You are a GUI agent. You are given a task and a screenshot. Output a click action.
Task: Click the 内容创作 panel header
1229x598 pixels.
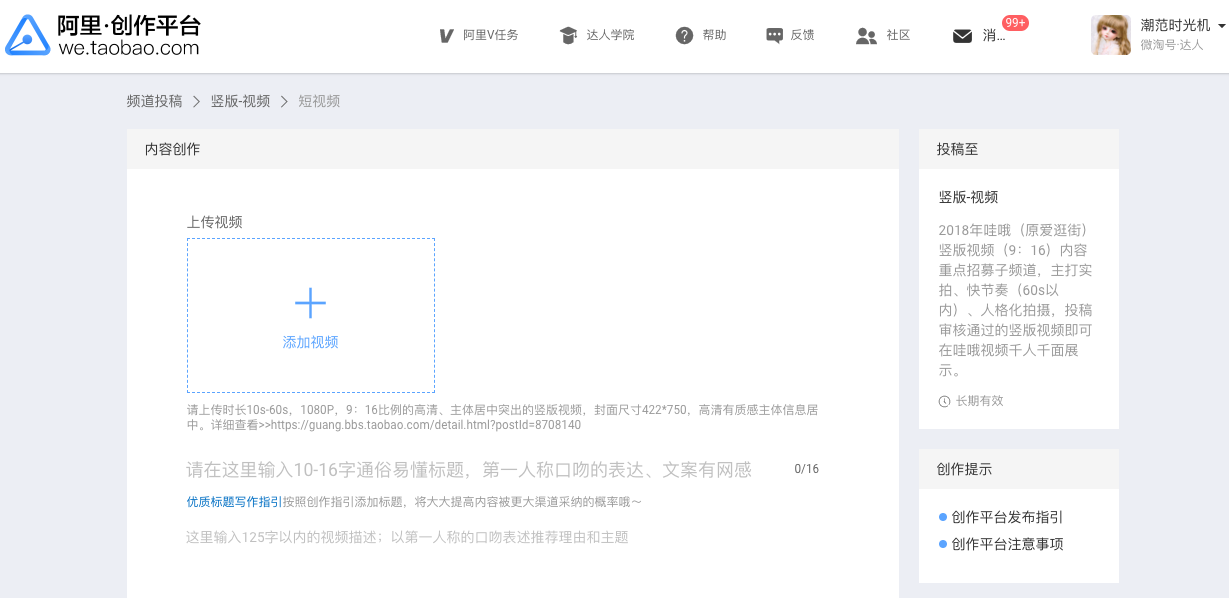pyautogui.click(x=512, y=149)
